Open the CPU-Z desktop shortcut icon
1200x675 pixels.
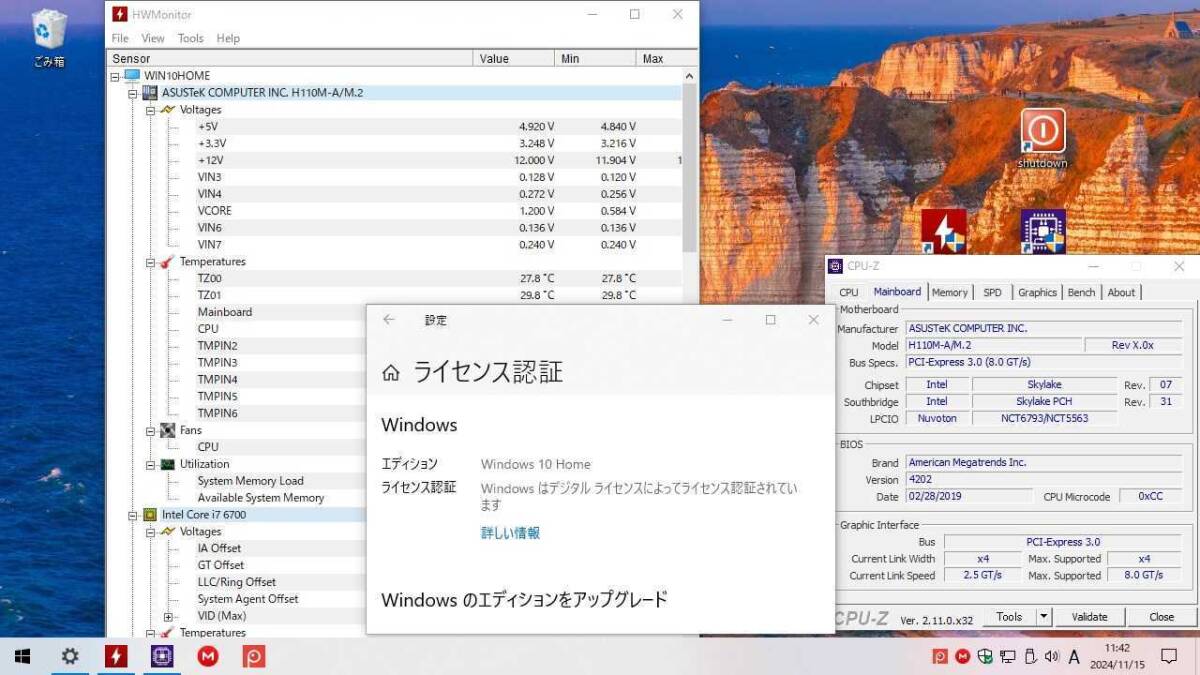click(1042, 232)
